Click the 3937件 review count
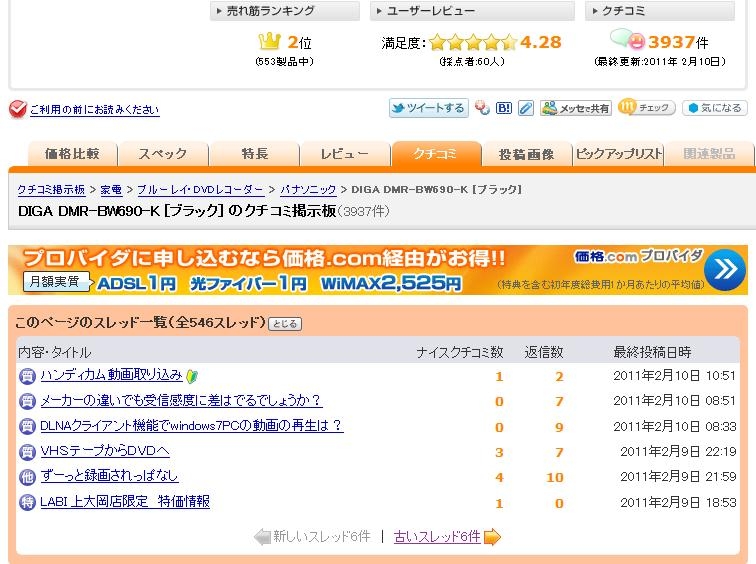Viewport: 756px width, 564px height. click(678, 42)
